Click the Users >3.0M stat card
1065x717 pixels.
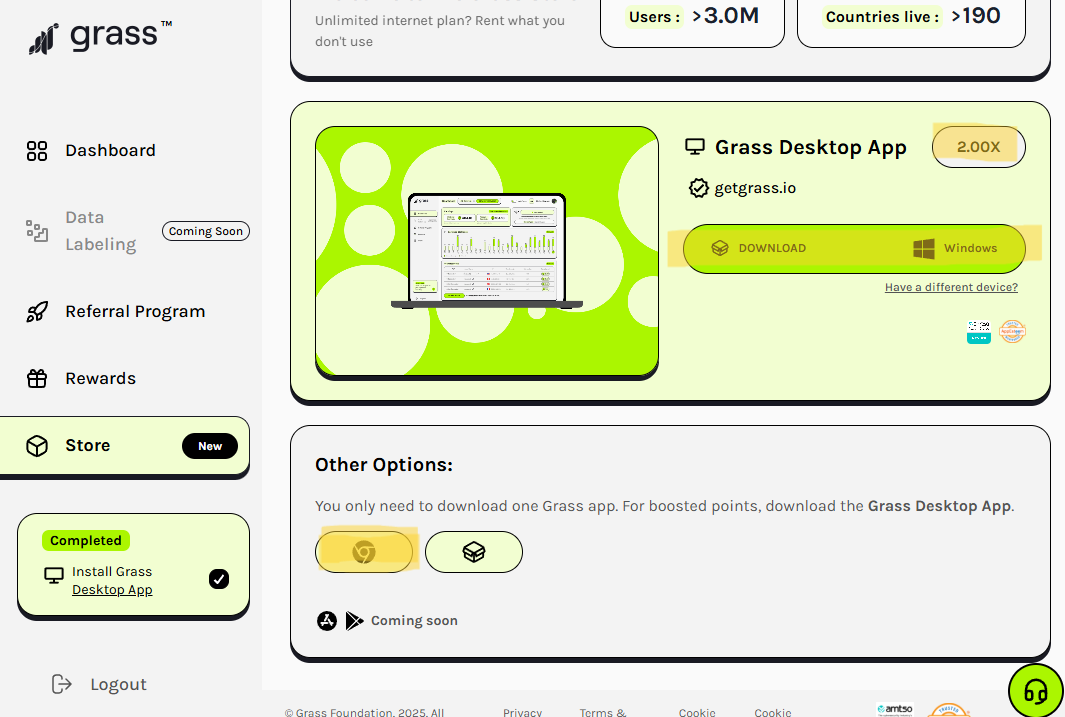pos(692,18)
